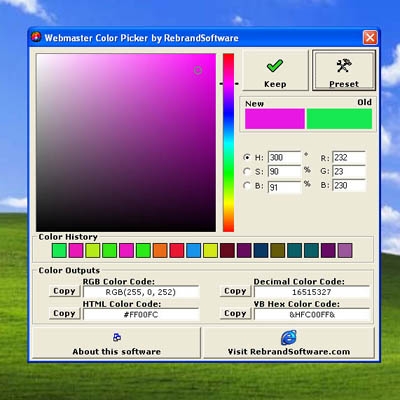Screen dimensions: 400x400
Task: Copy the VB Hex Color Code
Action: (235, 313)
